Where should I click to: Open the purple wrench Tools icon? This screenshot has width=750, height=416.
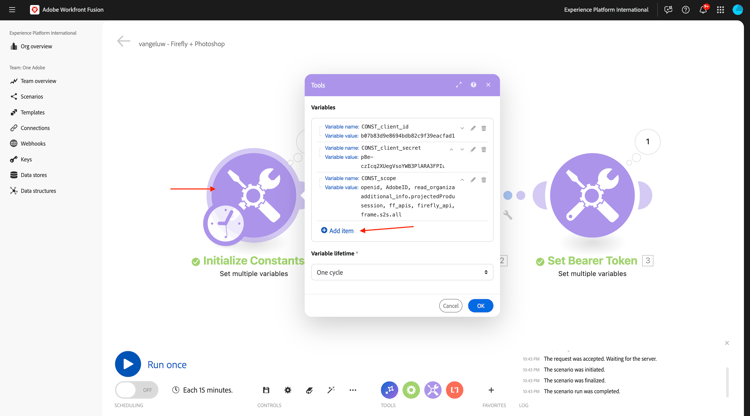click(433, 390)
